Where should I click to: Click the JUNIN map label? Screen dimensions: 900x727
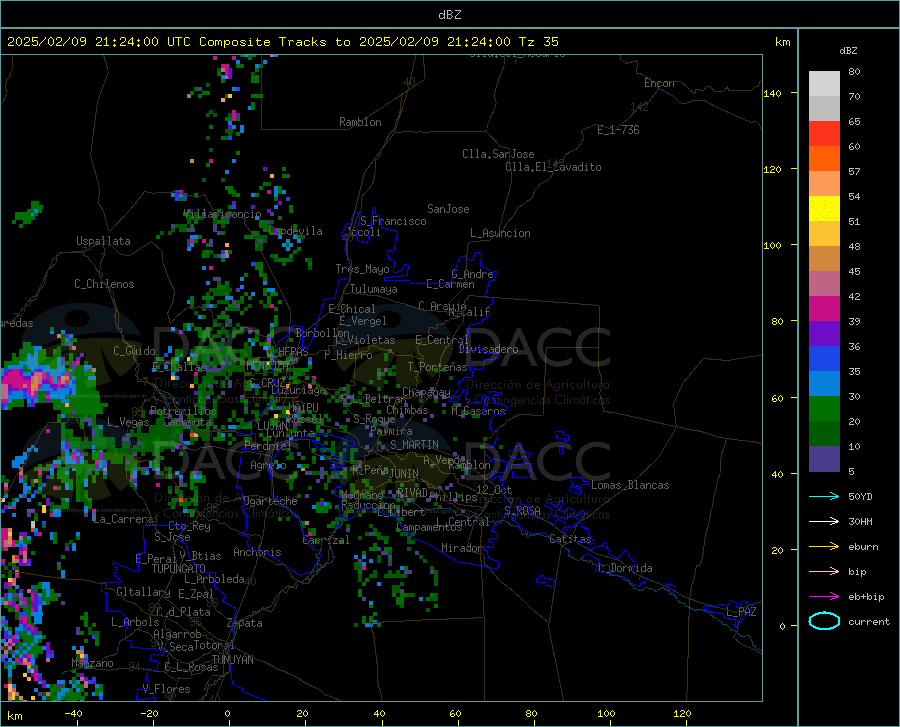pos(404,473)
